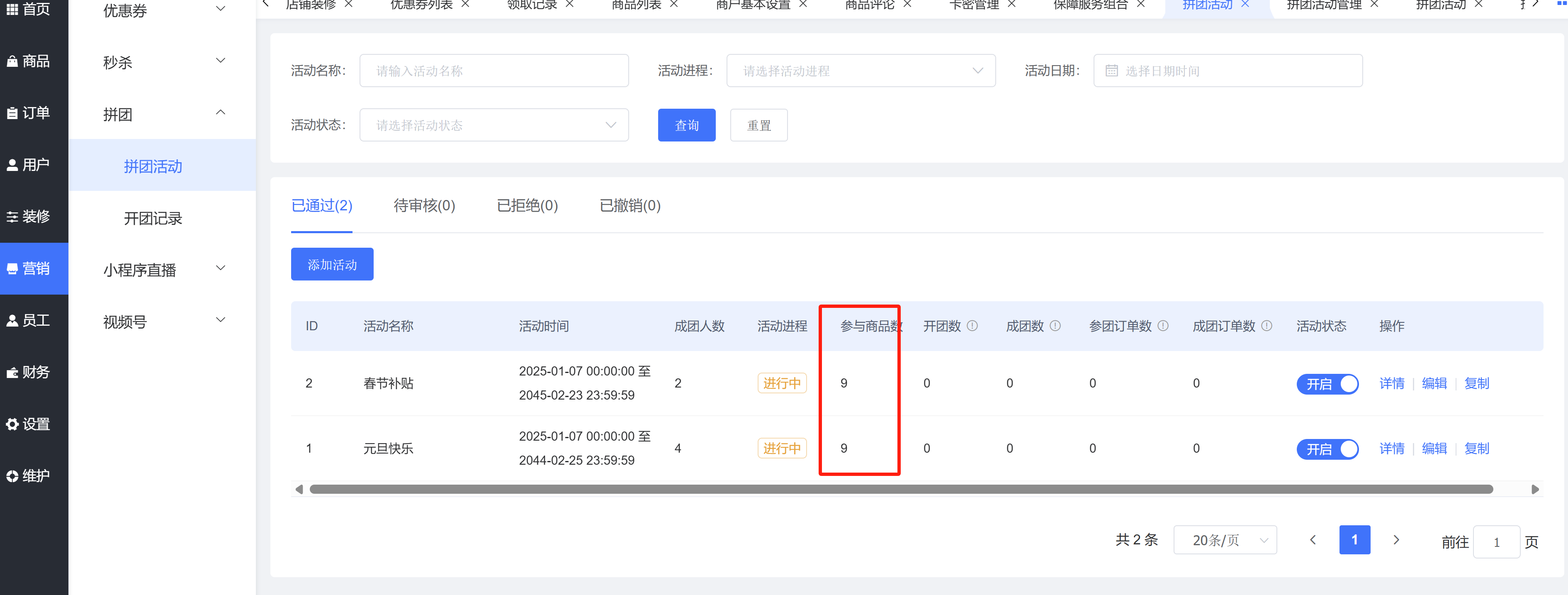Focus the 活动名称 input field
Image resolution: width=1568 pixels, height=595 pixels.
(493, 71)
